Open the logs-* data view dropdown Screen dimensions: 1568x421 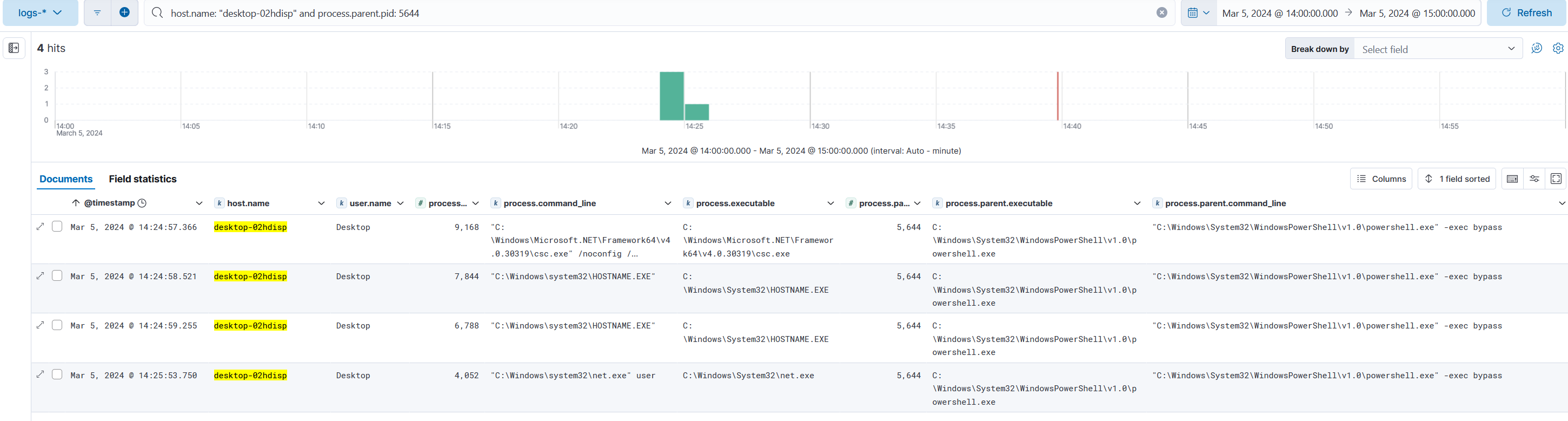tap(40, 13)
